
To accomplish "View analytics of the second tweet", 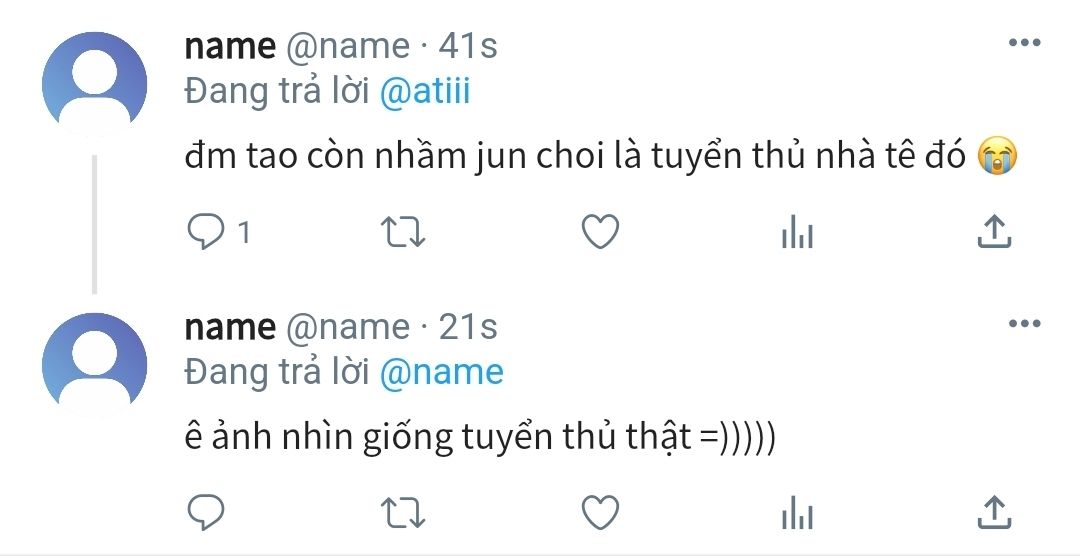I will coord(797,514).
